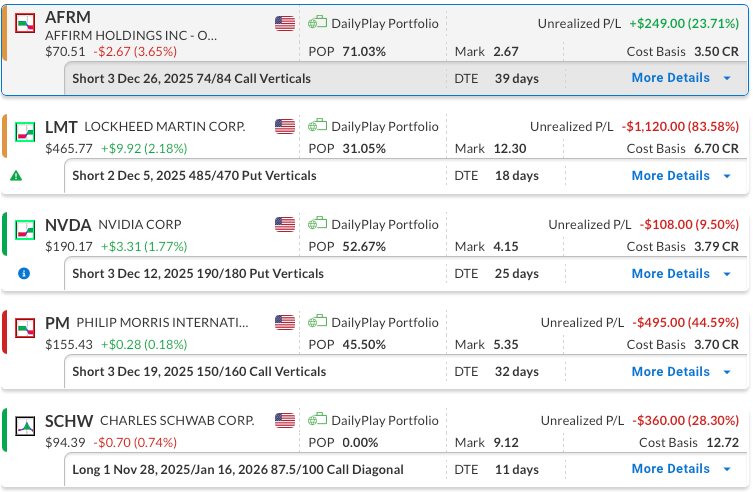The width and height of the screenshot is (753, 492).
Task: Click the US flag icon on AFRM row
Action: [x=285, y=23]
